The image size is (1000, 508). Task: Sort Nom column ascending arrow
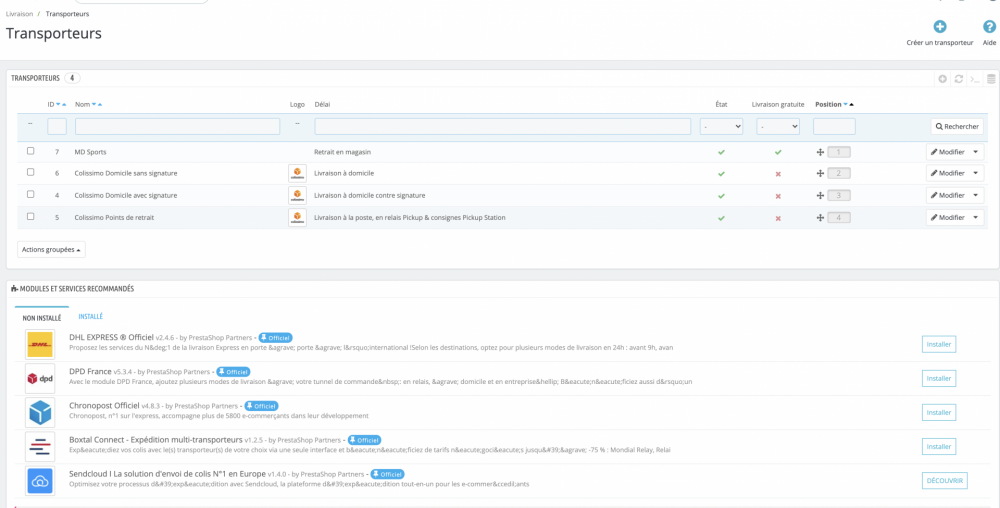[99, 105]
